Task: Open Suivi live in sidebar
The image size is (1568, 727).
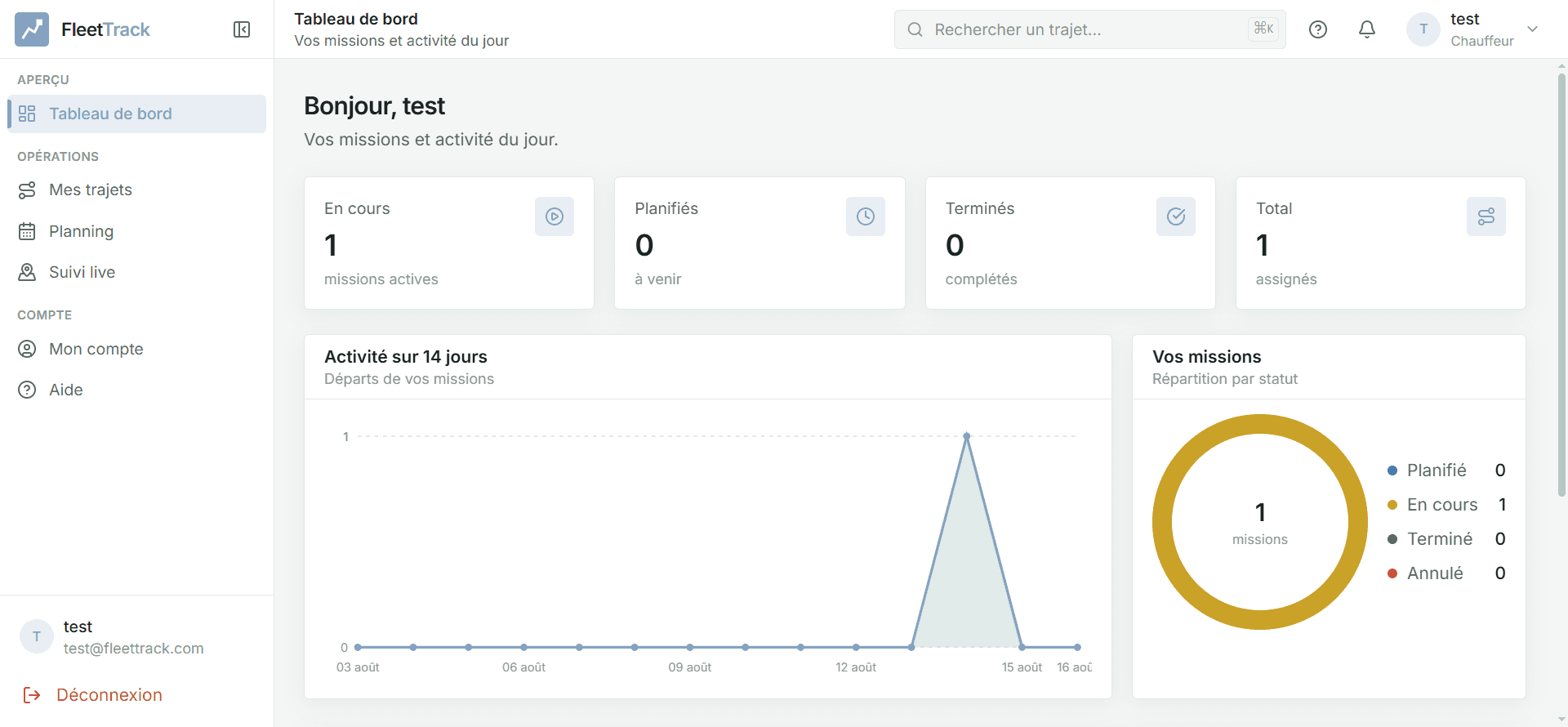Action: (x=137, y=272)
